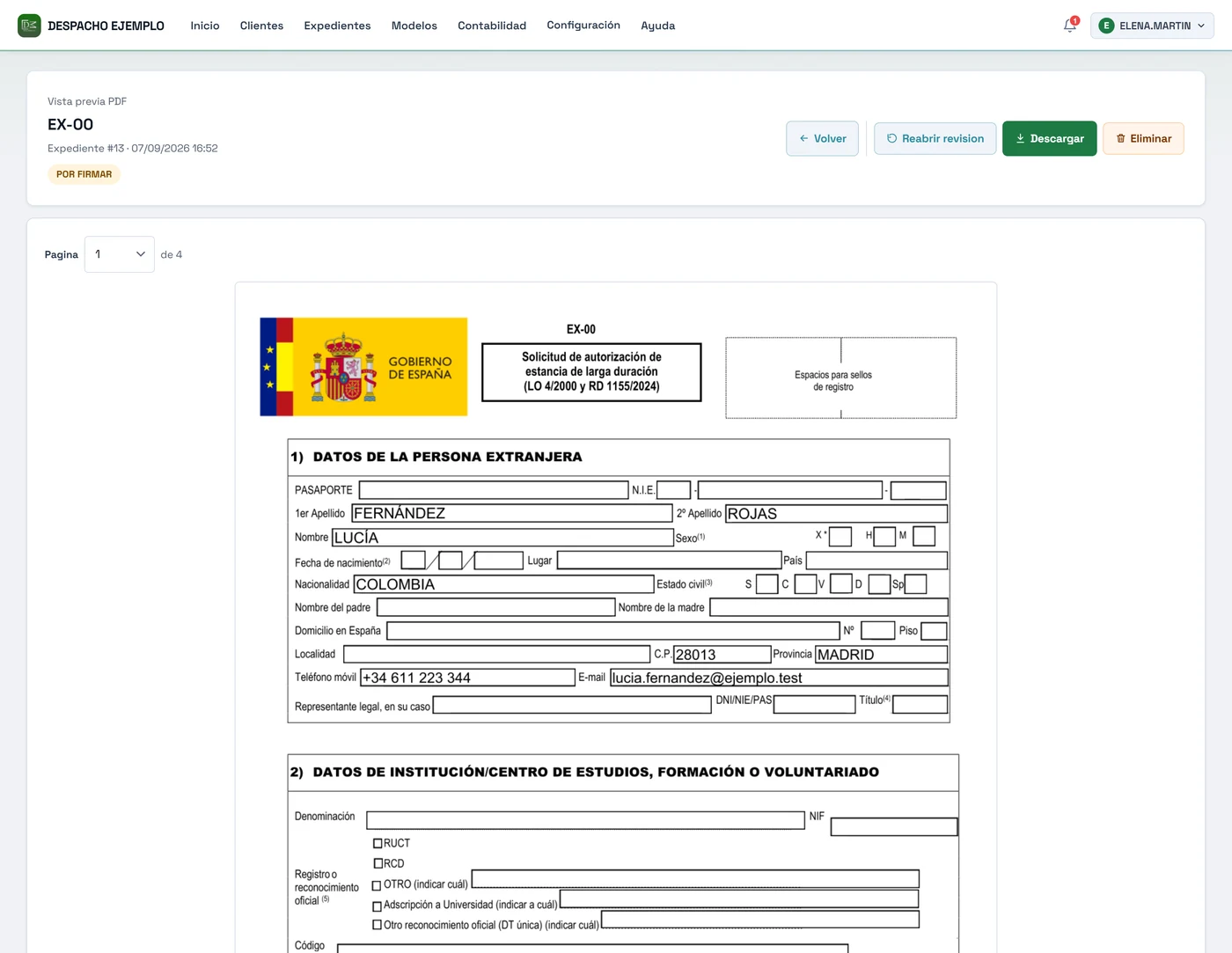Screen dimensions: 1232x953
Task: Check Otro reconocimiento oficial (DT única) checkbox
Action: [x=377, y=925]
